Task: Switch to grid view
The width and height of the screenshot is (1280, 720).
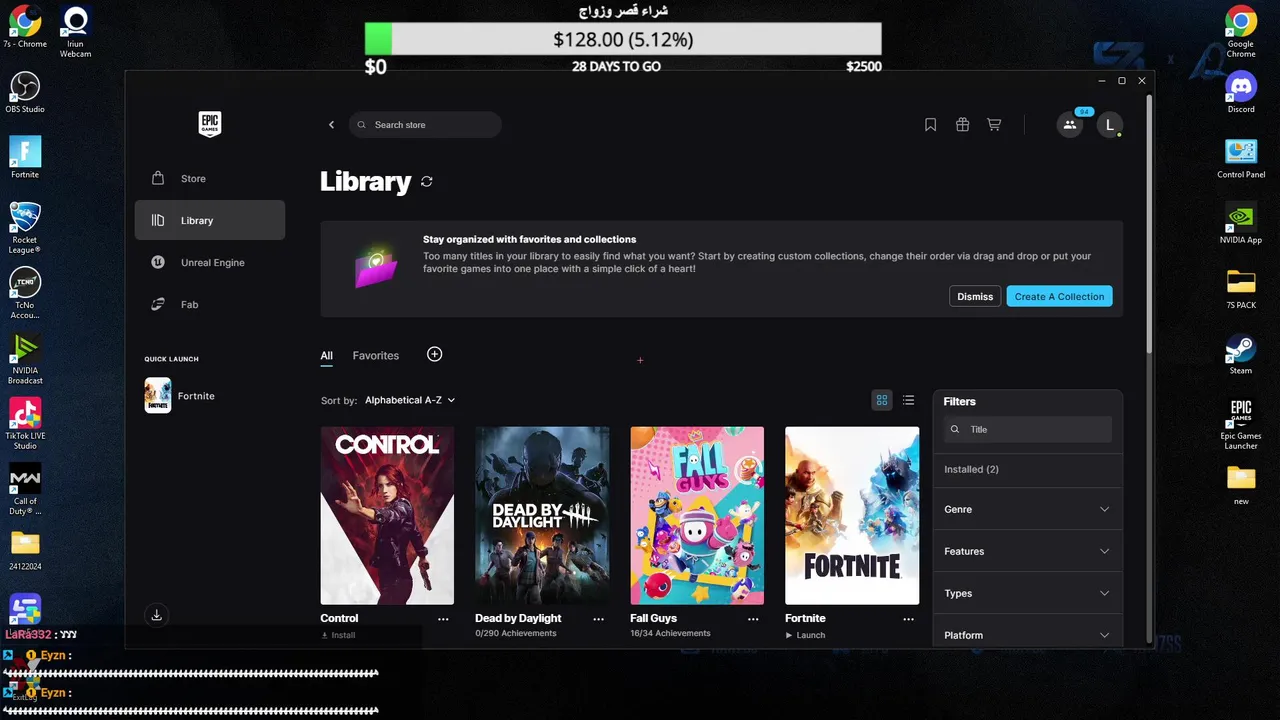Action: point(882,400)
